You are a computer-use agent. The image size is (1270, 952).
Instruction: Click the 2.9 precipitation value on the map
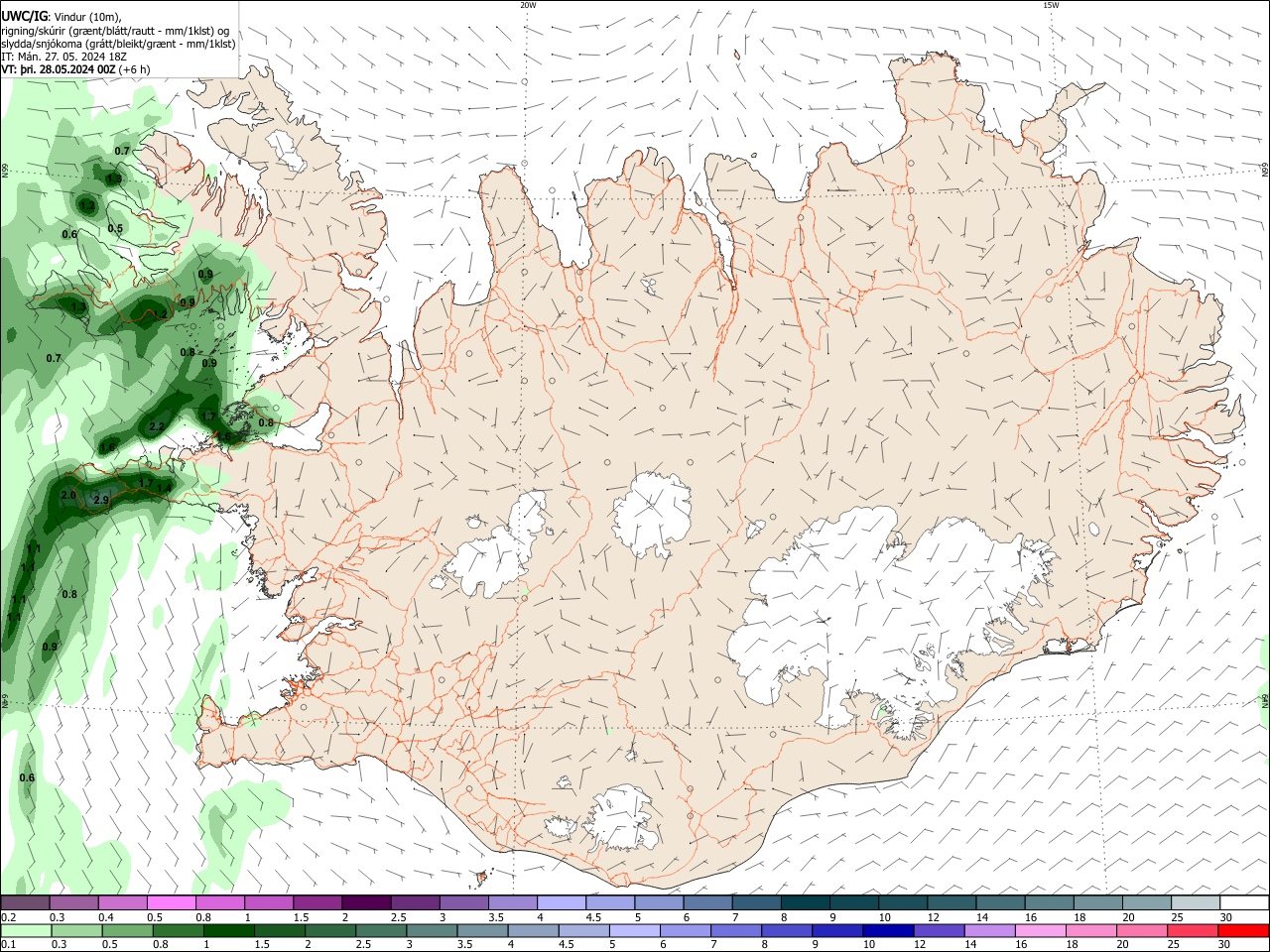point(100,501)
